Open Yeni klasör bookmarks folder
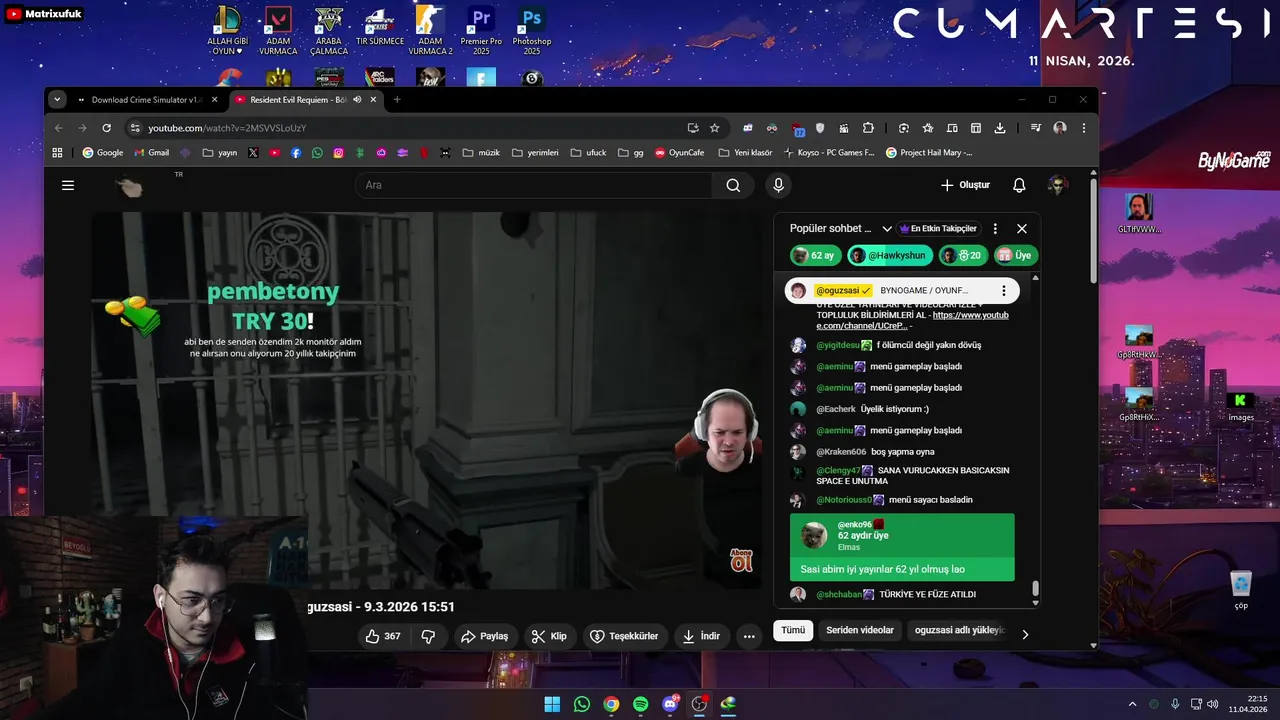Screen dimensions: 1280x720 744,153
